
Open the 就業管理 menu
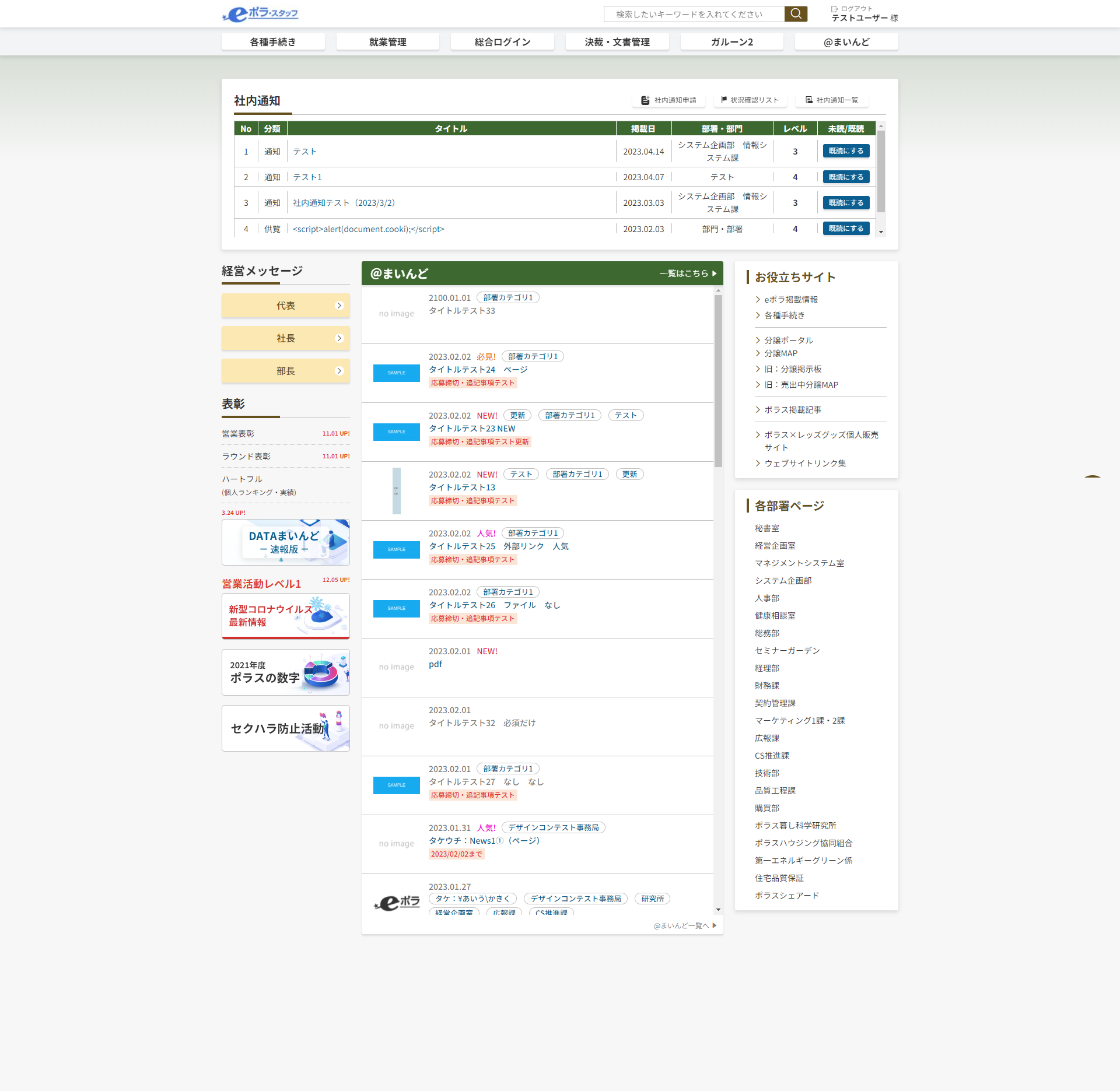[x=388, y=42]
